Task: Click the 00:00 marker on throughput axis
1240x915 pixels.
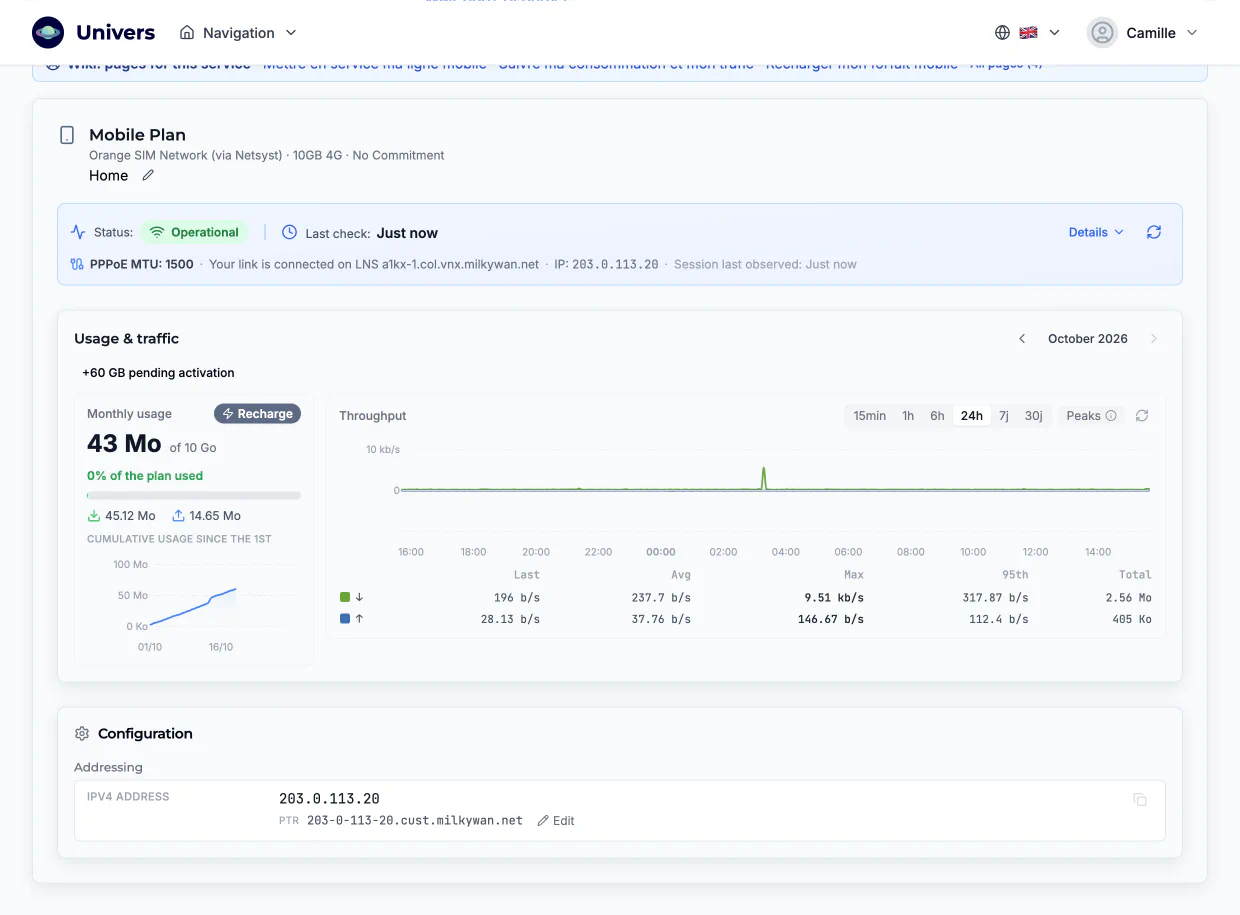Action: (661, 552)
